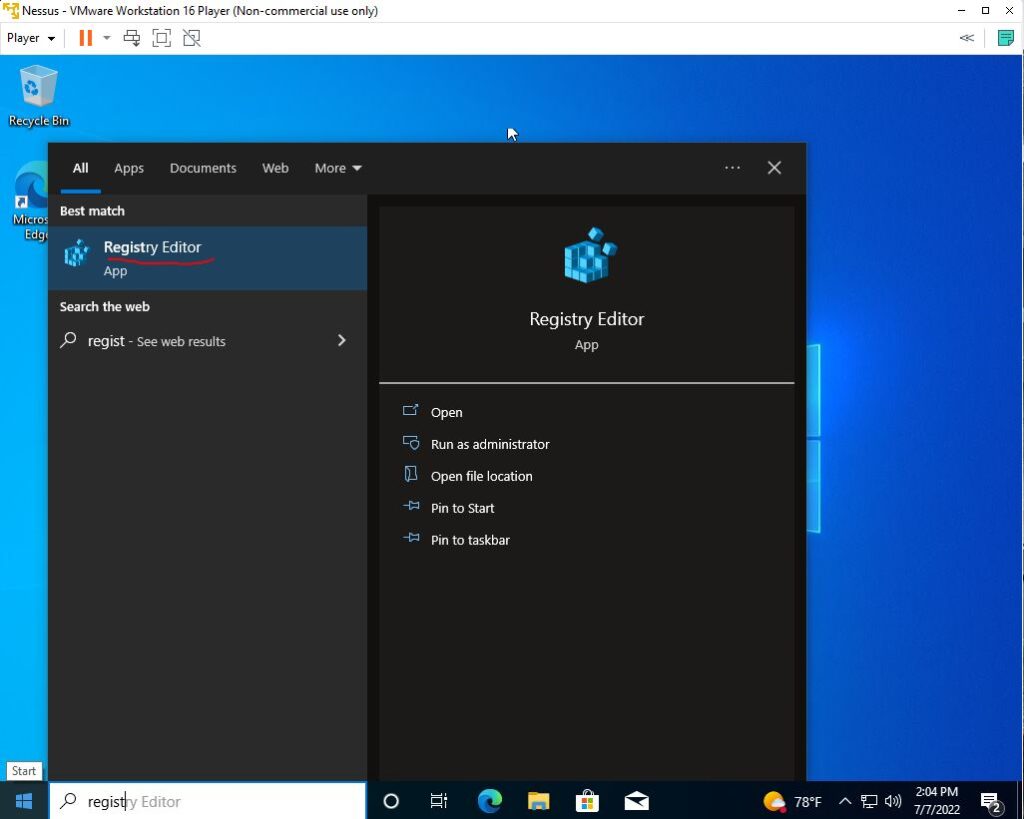This screenshot has height=819, width=1024.
Task: Click the Windows Start button
Action: tap(24, 801)
